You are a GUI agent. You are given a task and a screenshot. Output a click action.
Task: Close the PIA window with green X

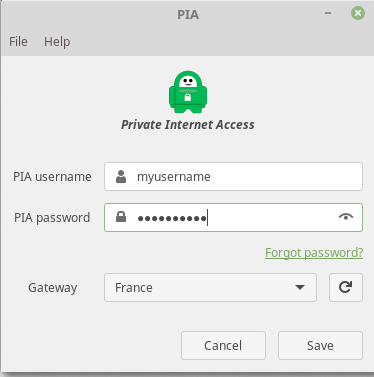pos(358,13)
